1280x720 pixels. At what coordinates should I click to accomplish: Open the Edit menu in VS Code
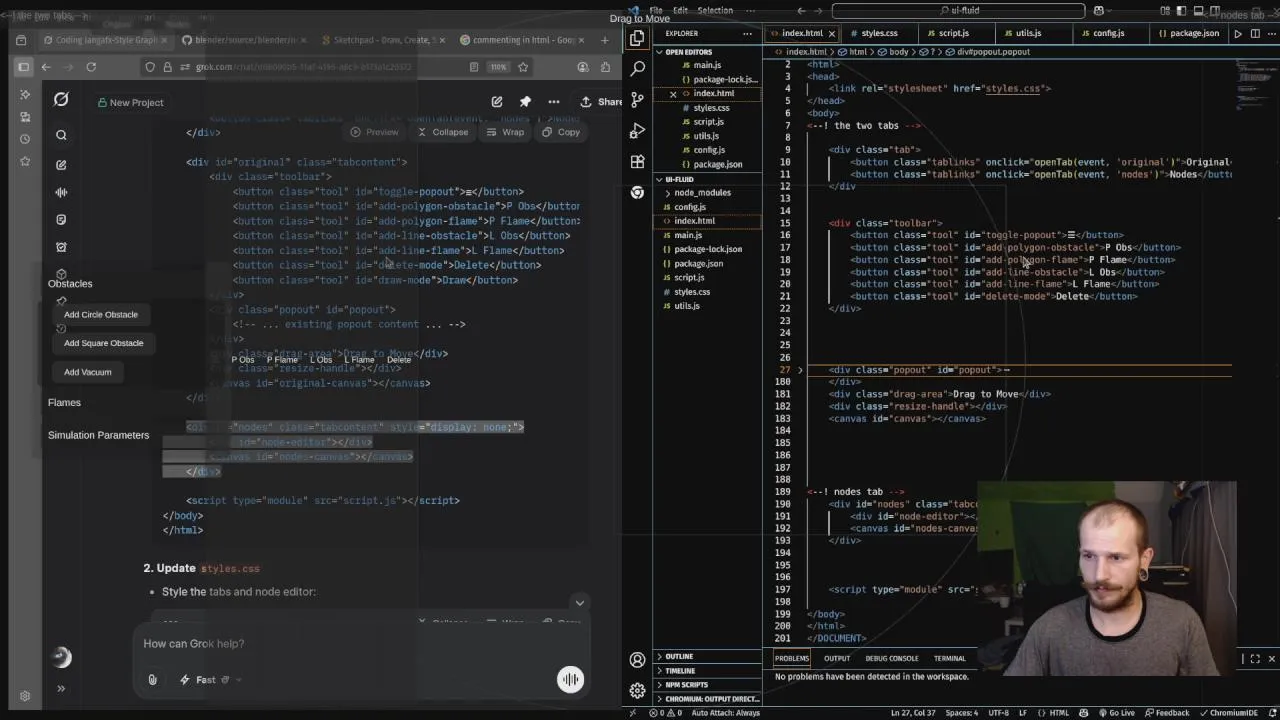click(680, 10)
